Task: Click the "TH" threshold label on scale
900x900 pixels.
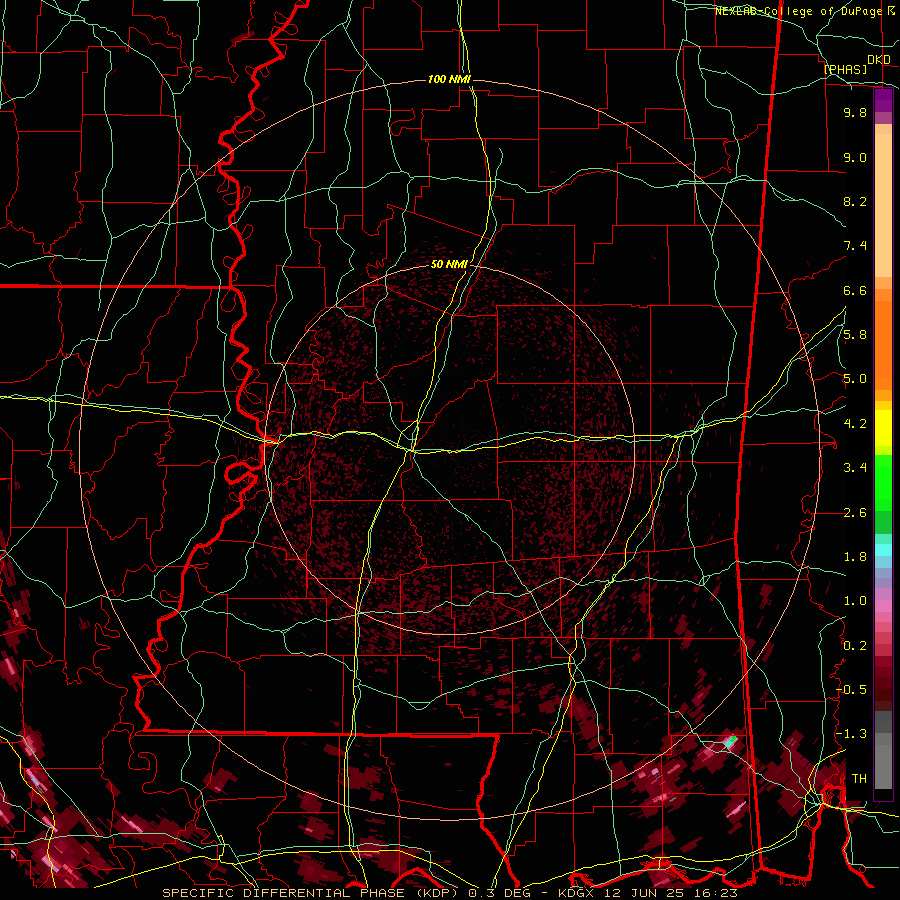Action: click(859, 779)
